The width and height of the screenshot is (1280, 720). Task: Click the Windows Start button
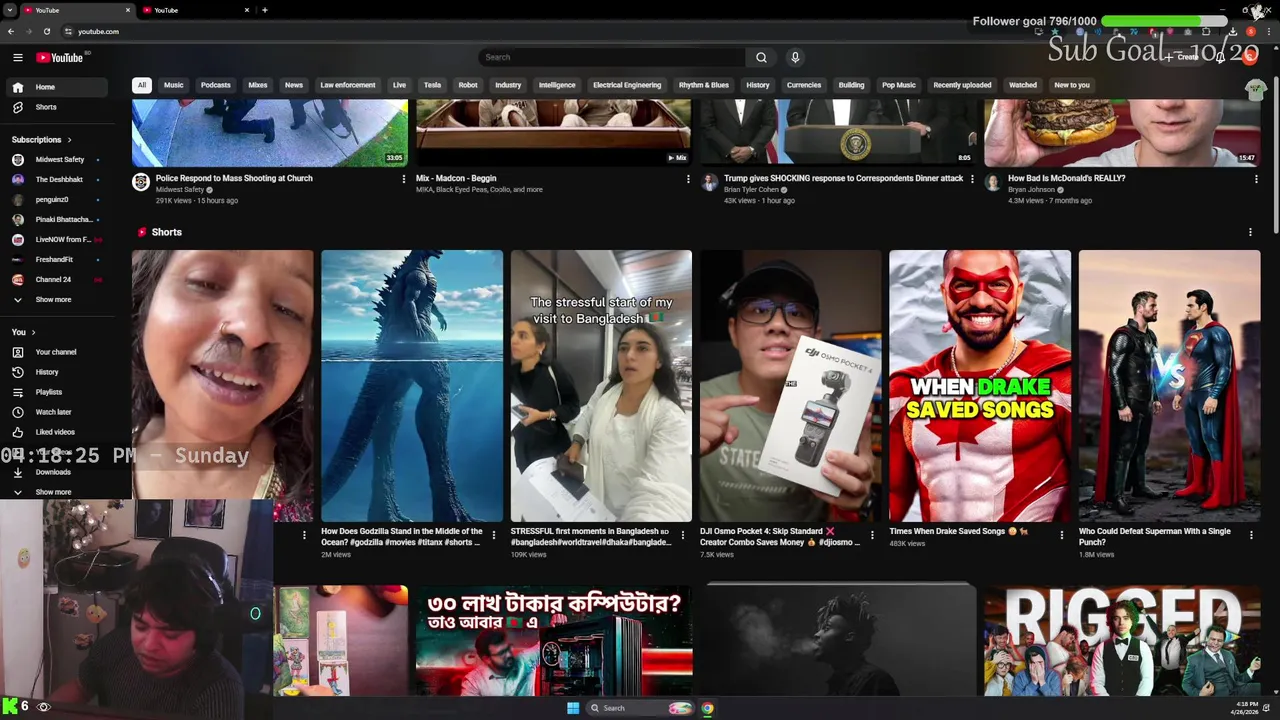572,708
